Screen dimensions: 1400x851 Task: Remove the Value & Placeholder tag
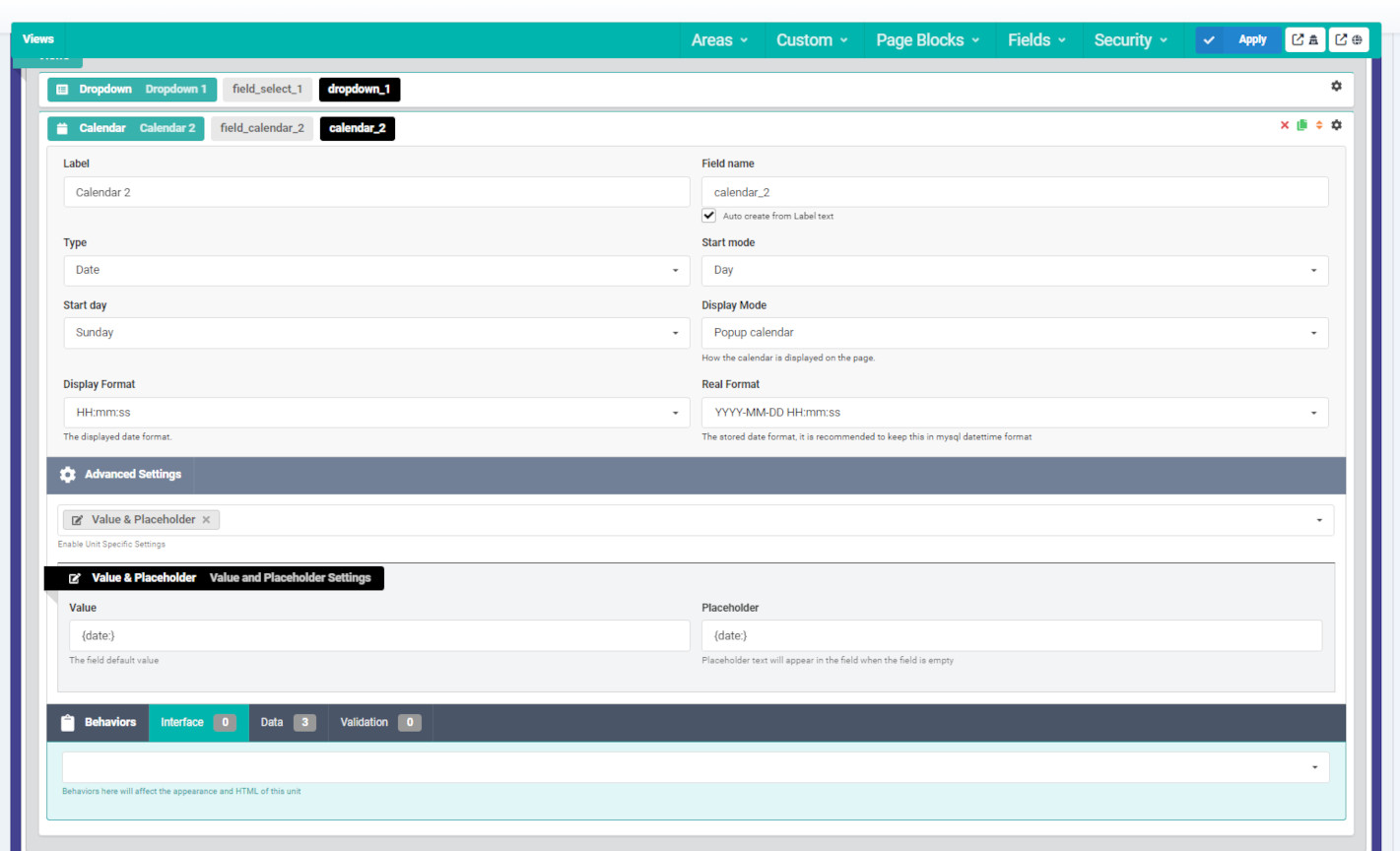(x=206, y=520)
